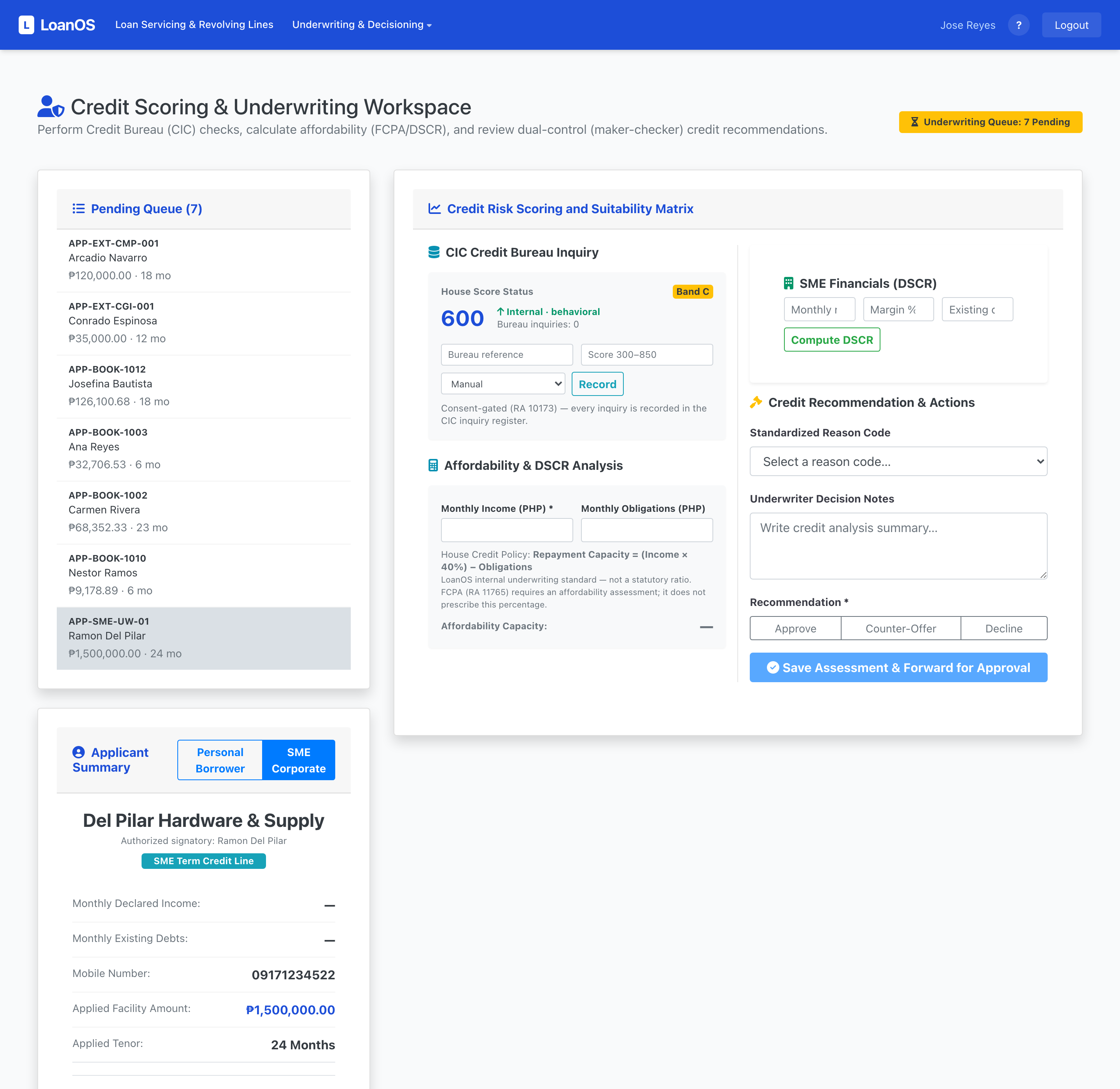1120x1089 pixels.
Task: Open Loan Servicing & Revolving Lines
Action: tap(194, 25)
